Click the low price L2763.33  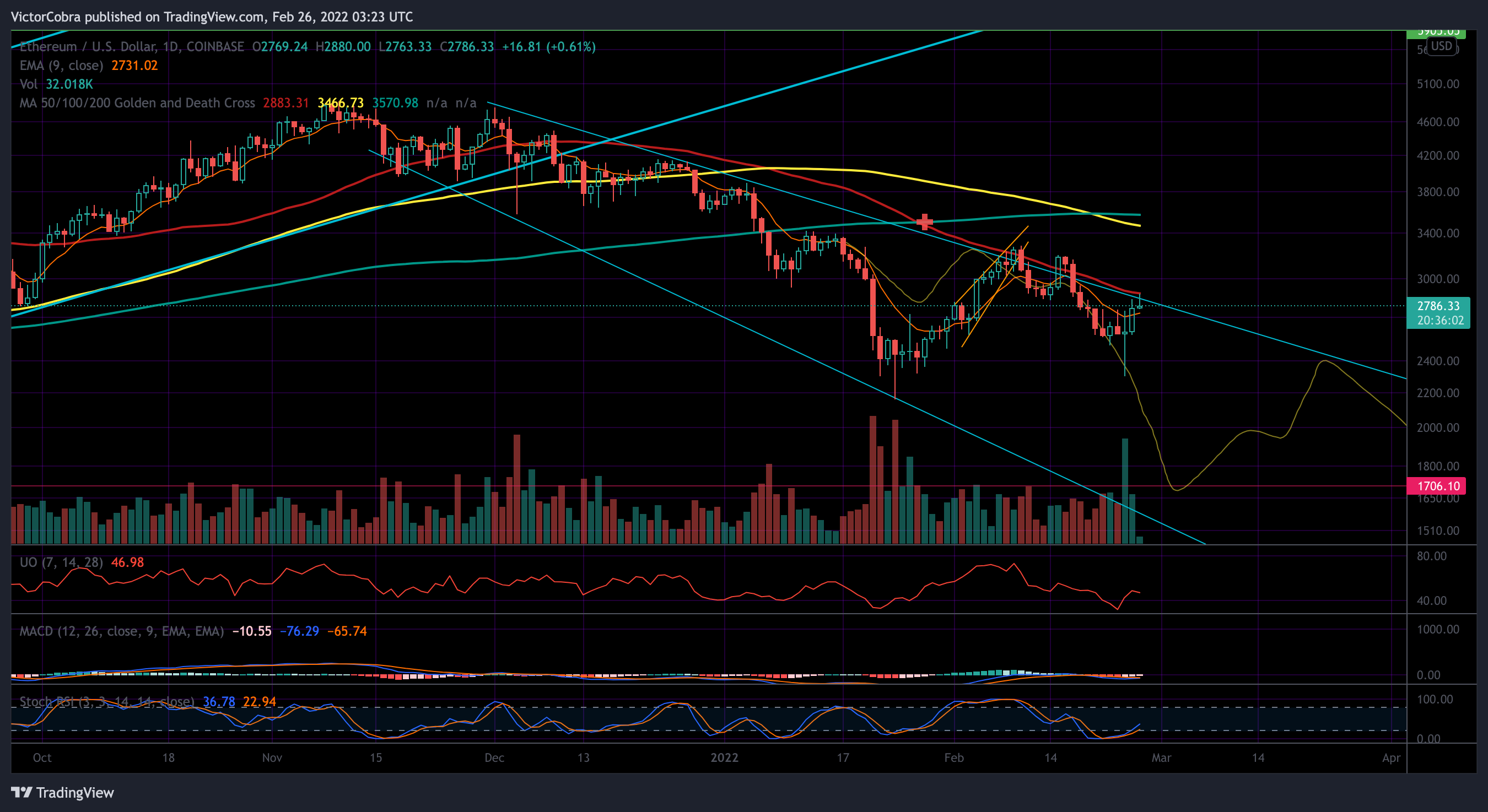[405, 47]
